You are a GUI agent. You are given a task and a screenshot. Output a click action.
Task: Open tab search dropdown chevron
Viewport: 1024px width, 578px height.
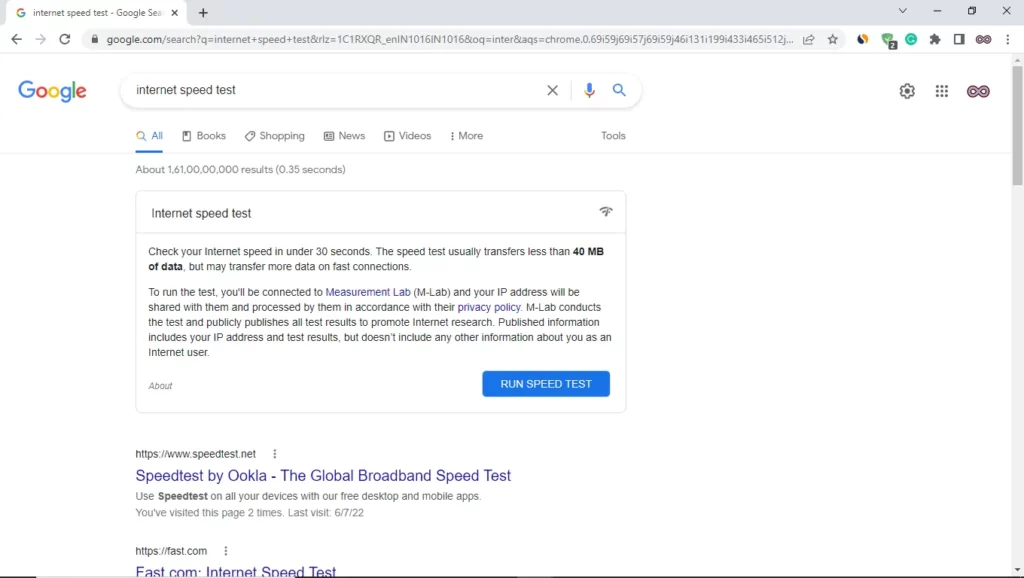click(x=903, y=10)
